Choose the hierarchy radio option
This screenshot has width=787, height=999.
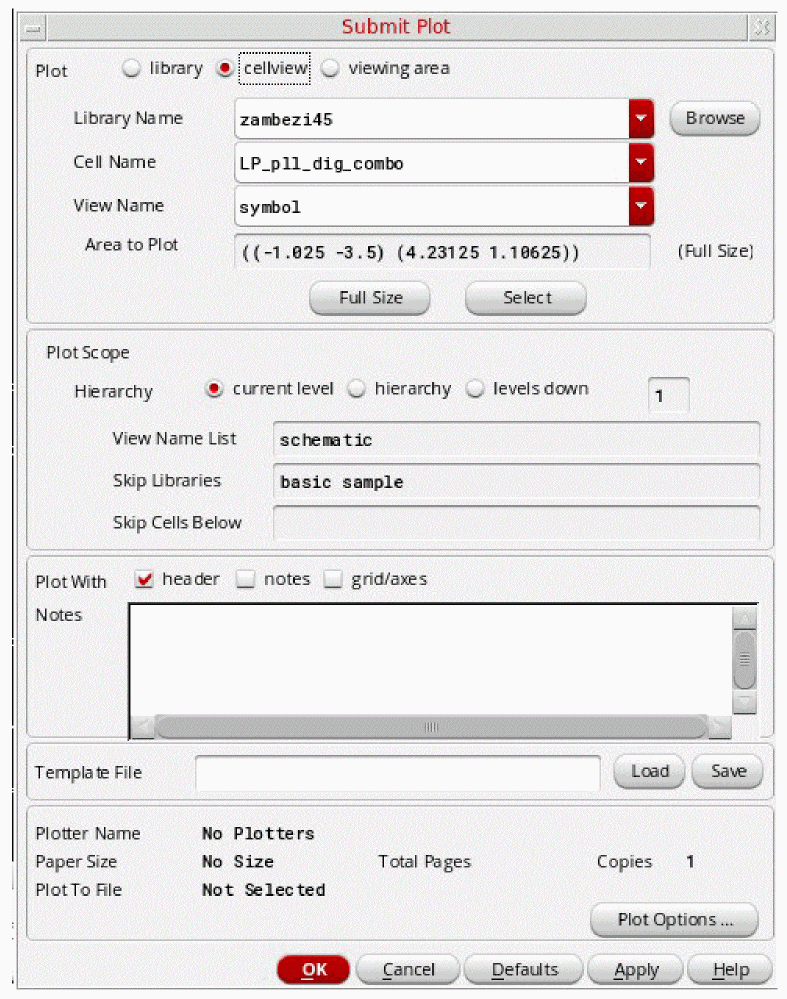pyautogui.click(x=356, y=389)
